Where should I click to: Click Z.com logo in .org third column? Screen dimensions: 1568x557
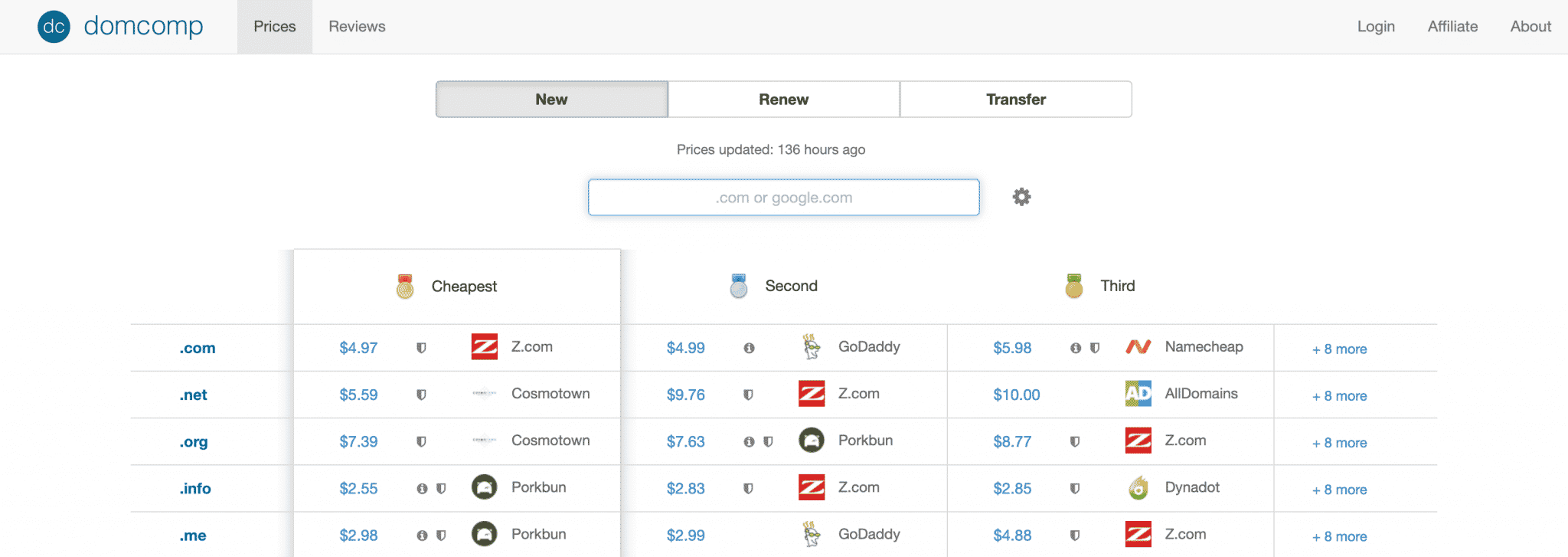pyautogui.click(x=1138, y=441)
